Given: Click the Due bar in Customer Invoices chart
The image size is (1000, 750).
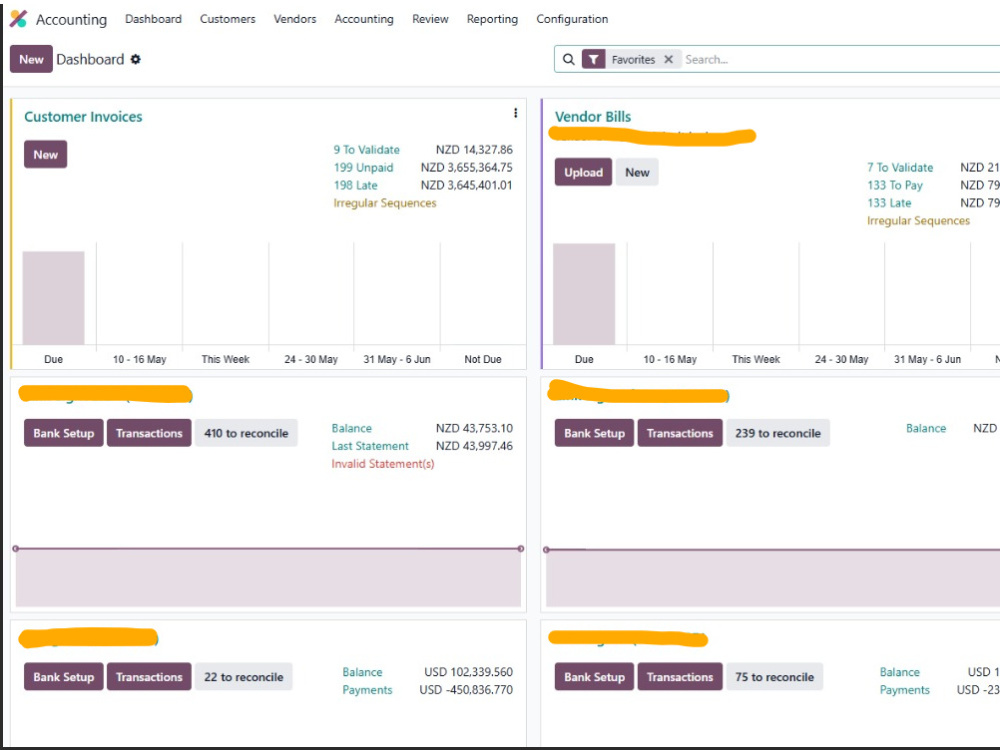Looking at the screenshot, I should point(54,298).
